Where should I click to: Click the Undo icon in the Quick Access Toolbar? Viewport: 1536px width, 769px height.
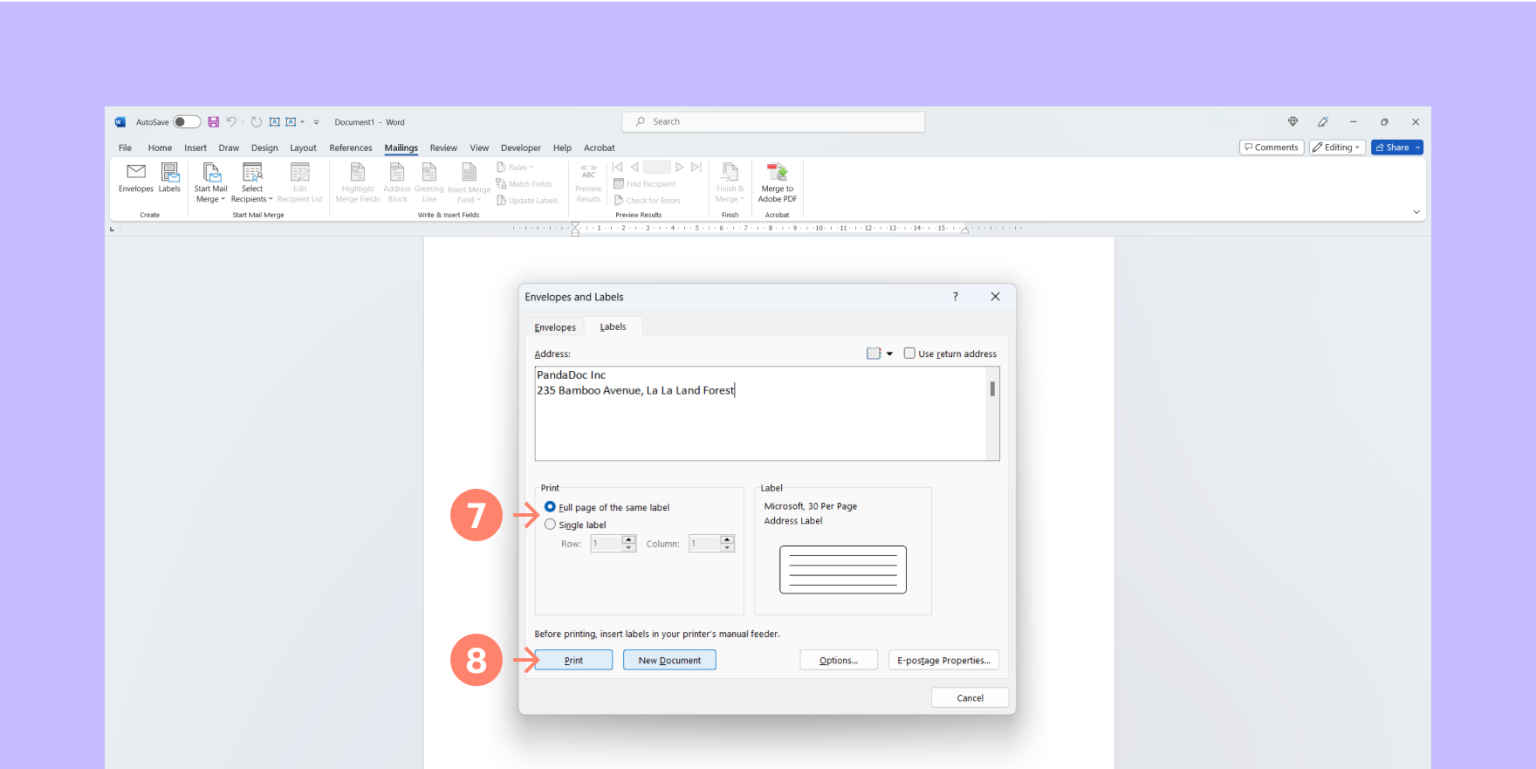point(231,121)
